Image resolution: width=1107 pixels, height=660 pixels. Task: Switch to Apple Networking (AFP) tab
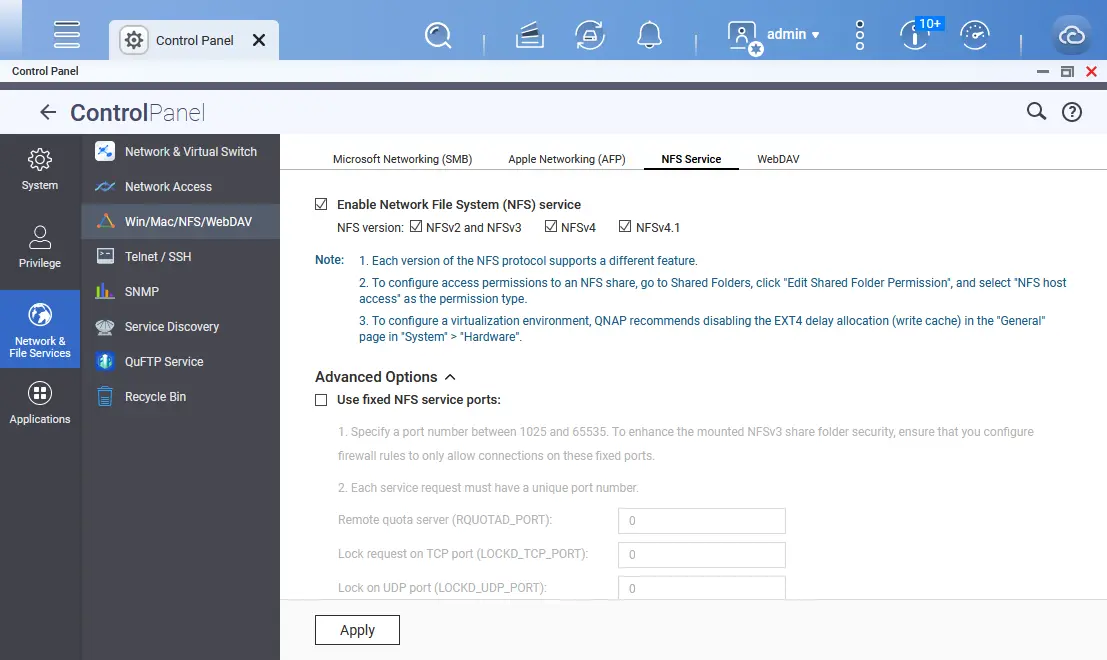coord(567,159)
